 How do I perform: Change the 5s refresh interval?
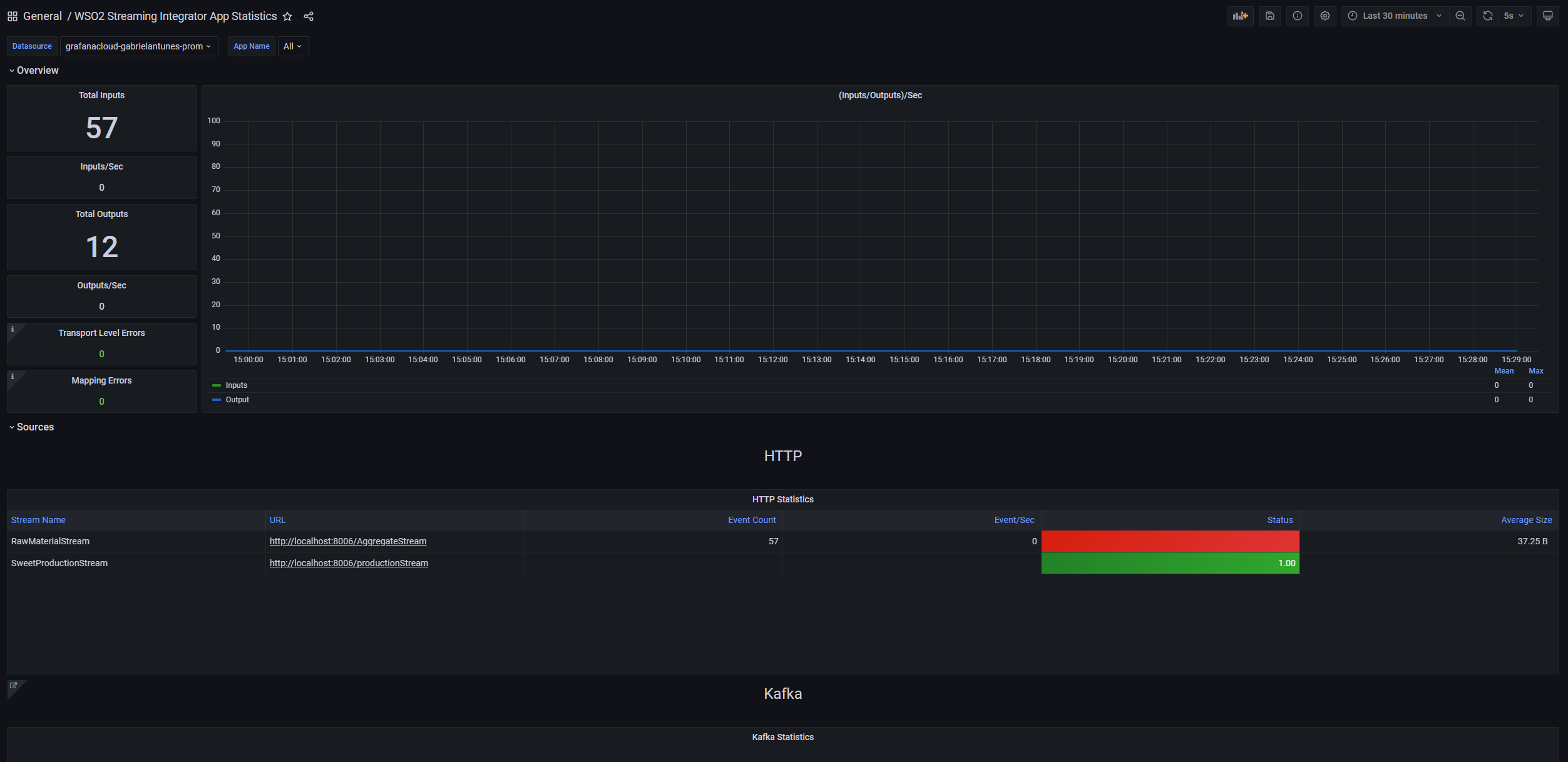point(1513,16)
